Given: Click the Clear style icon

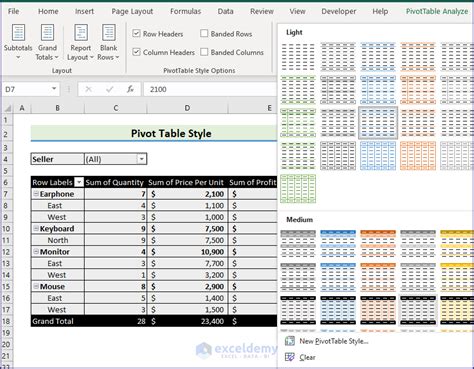Looking at the screenshot, I should pyautogui.click(x=290, y=357).
